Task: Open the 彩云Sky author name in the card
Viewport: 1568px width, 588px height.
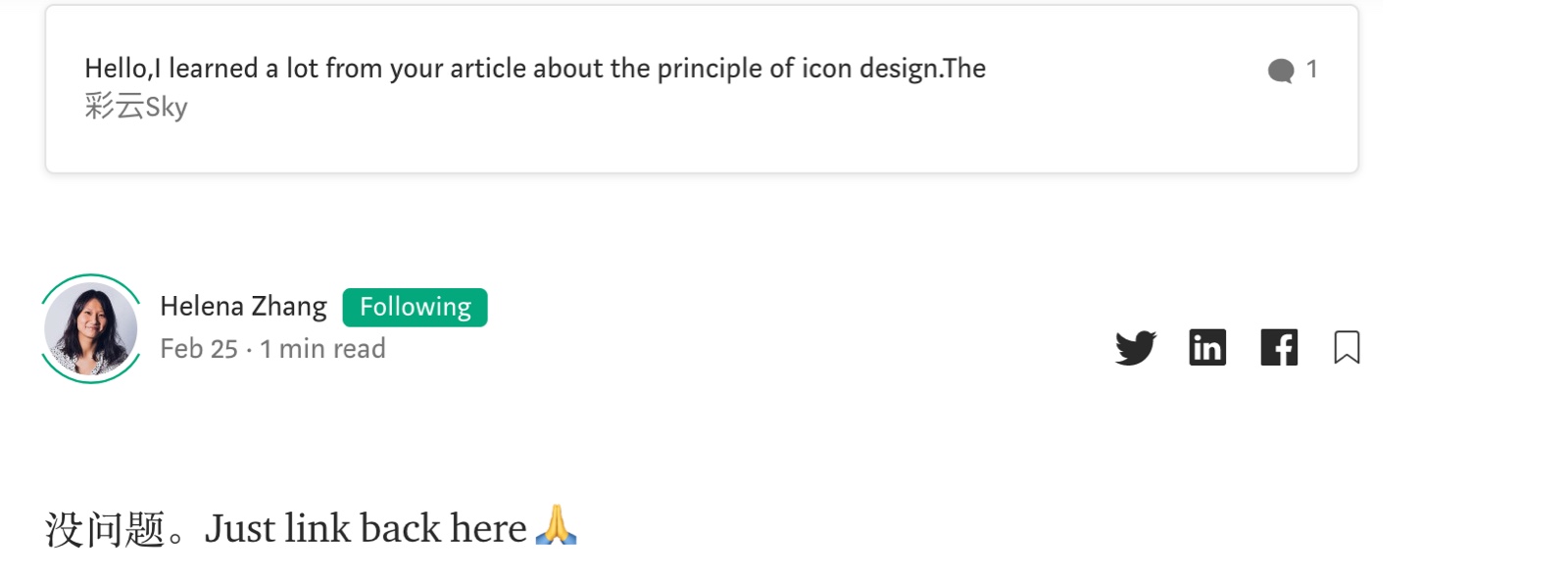Action: pos(136,107)
